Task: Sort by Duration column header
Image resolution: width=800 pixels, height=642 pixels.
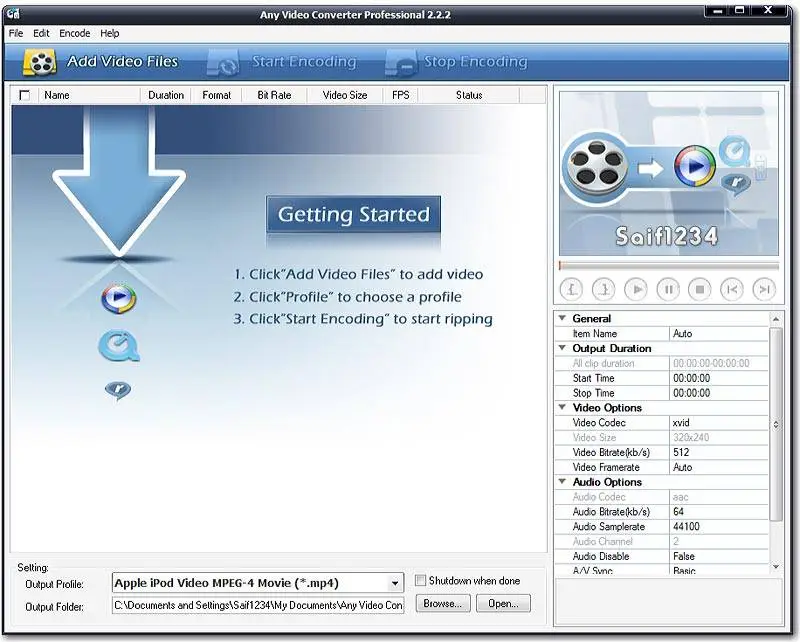Action: coord(165,95)
